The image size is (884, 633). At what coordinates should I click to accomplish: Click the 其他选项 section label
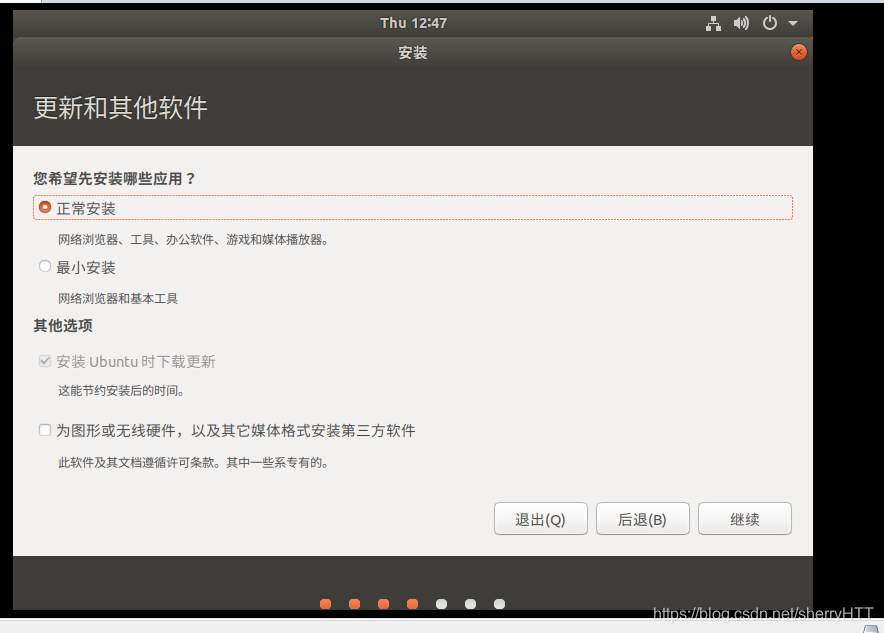click(63, 325)
